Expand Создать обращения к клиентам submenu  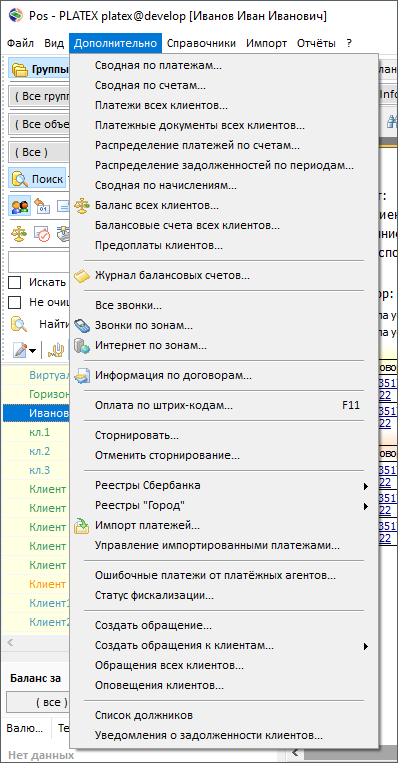pyautogui.click(x=224, y=646)
